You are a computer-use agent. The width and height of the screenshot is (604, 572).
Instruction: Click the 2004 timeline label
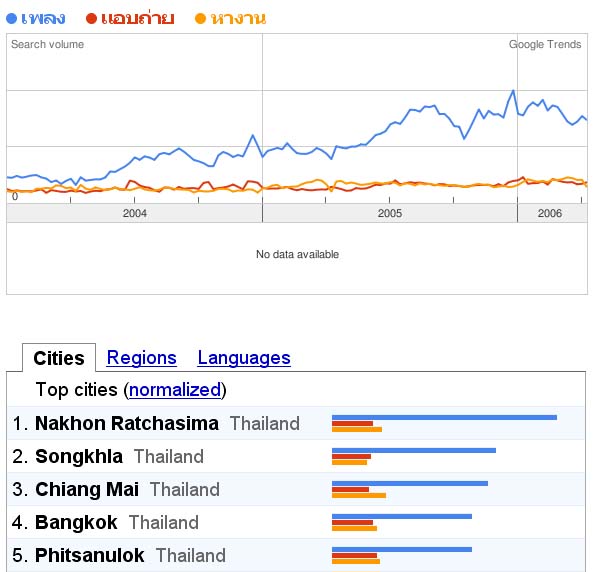(x=135, y=213)
